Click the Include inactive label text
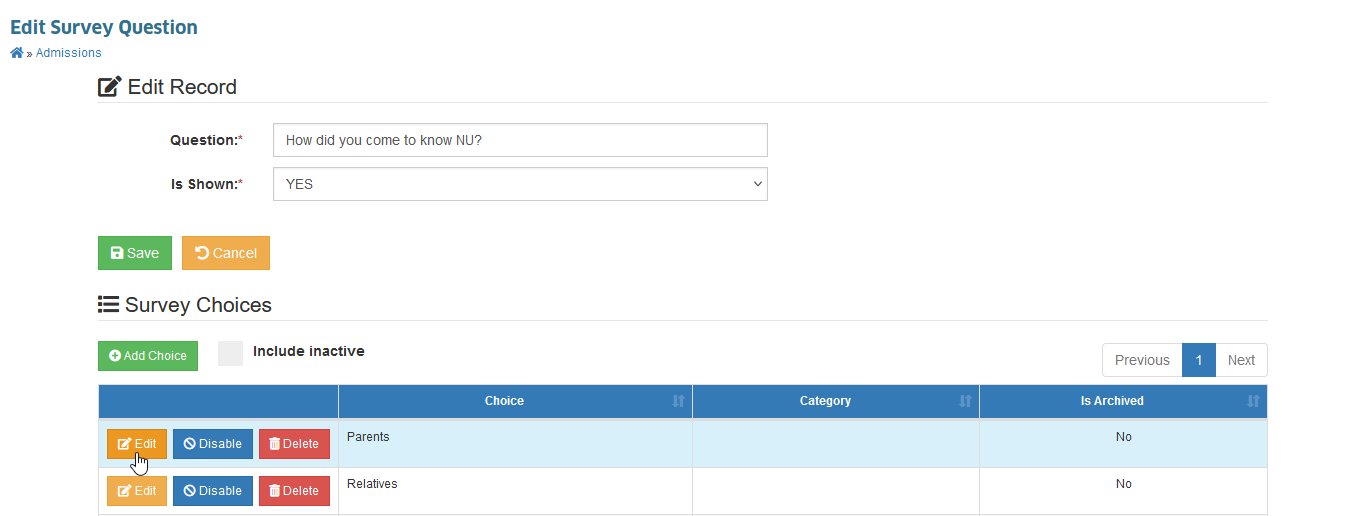The height and width of the screenshot is (516, 1358). click(x=309, y=351)
